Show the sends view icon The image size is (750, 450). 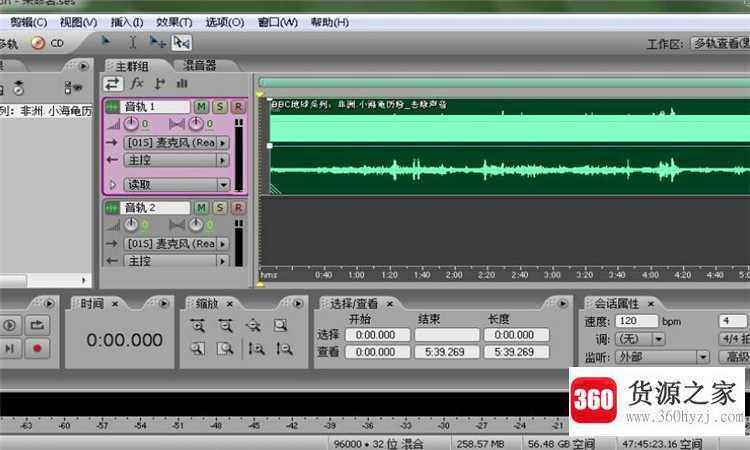click(160, 84)
